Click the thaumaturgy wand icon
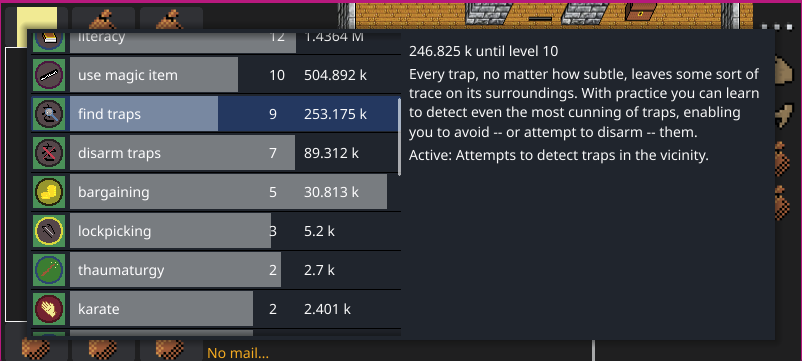Image resolution: width=802 pixels, height=361 pixels. pyautogui.click(x=49, y=270)
